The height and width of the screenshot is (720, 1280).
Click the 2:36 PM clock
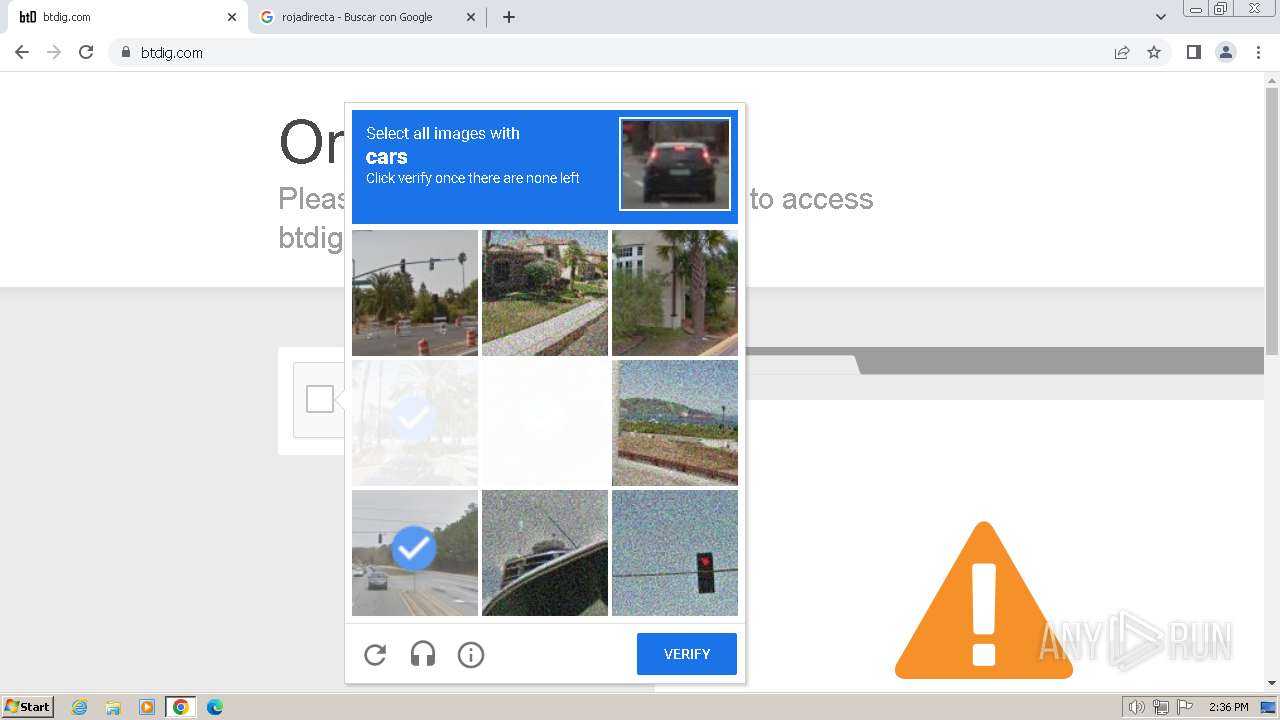(1228, 707)
